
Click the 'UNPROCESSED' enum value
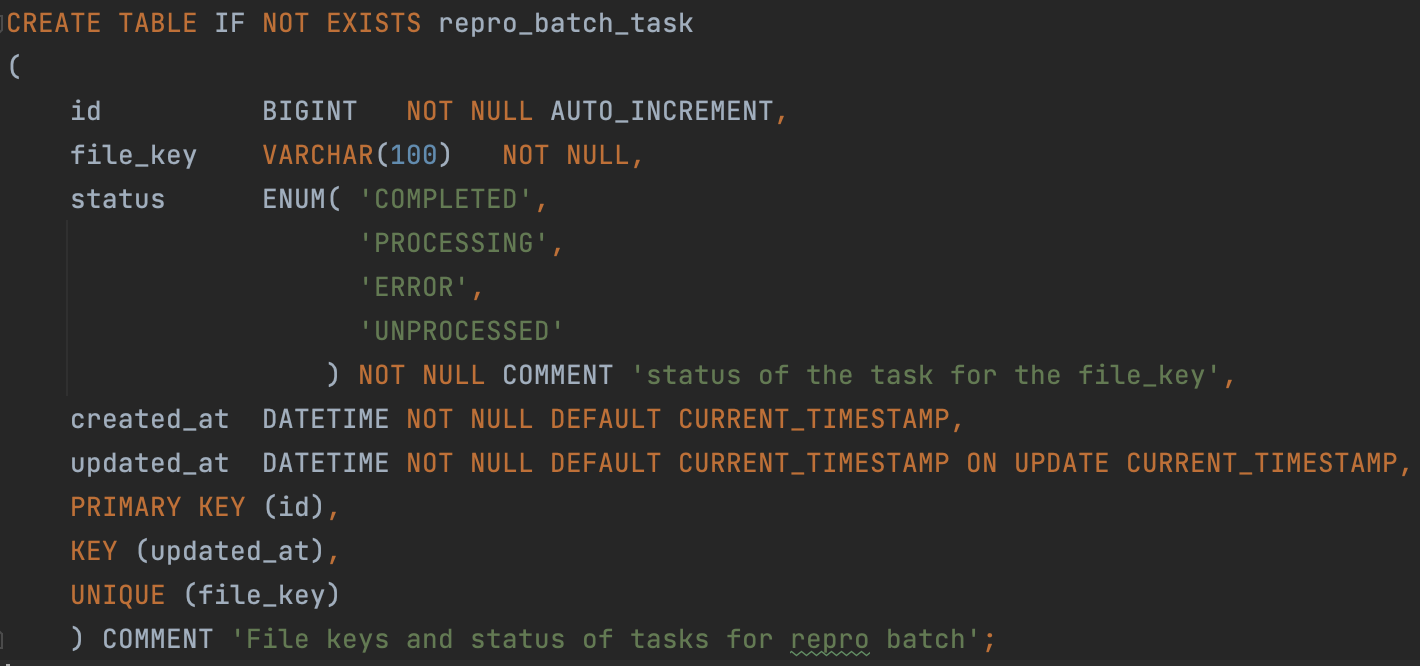tap(461, 331)
